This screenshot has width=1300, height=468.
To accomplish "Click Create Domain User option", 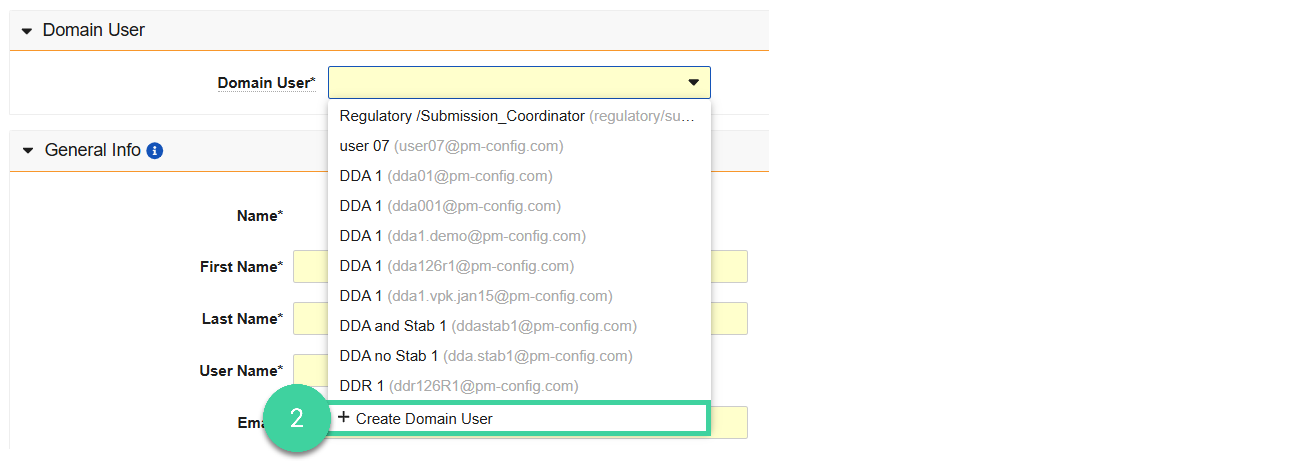I will pos(519,418).
